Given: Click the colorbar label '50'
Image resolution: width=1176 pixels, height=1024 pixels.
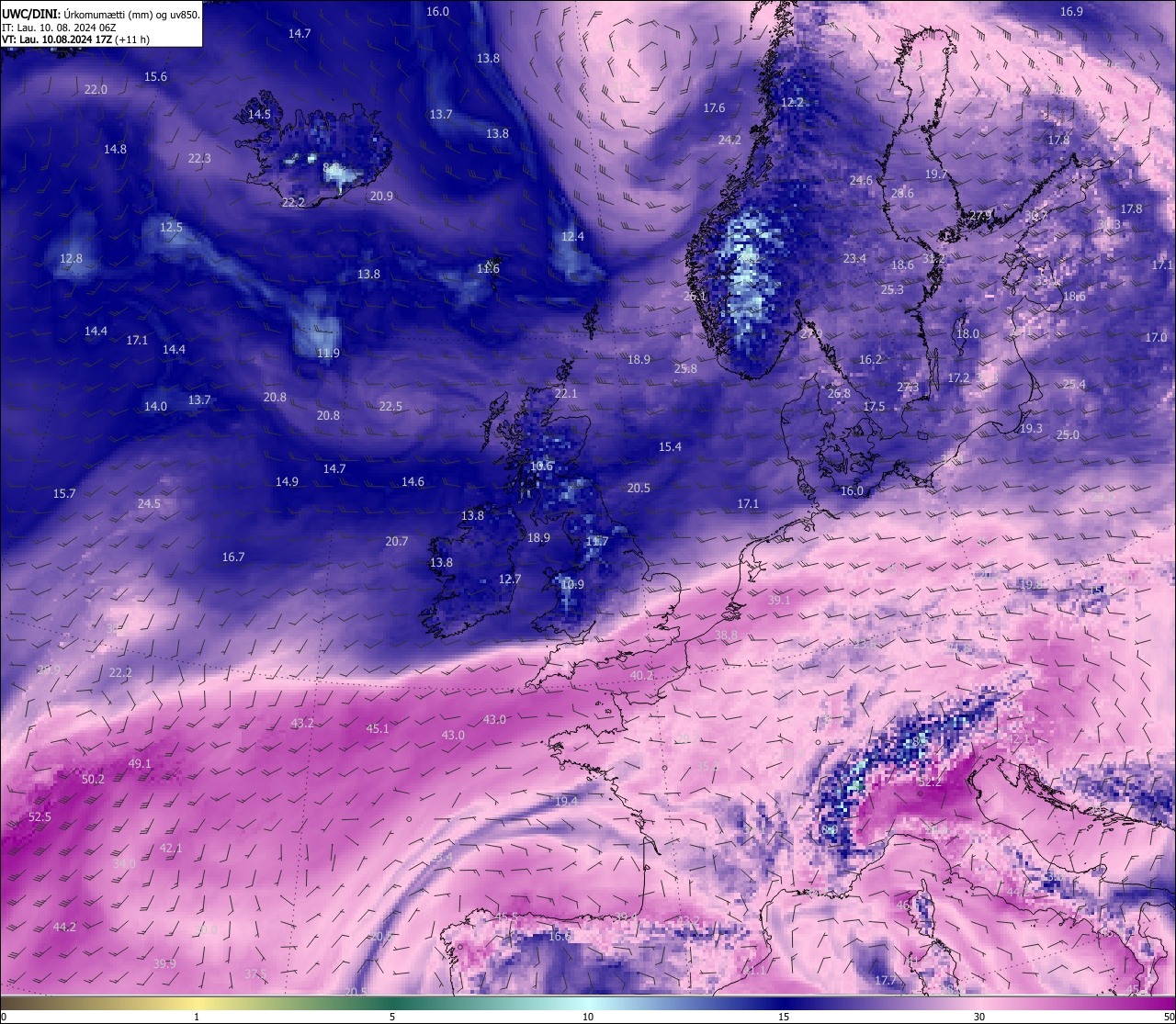Looking at the screenshot, I should [1168, 1017].
